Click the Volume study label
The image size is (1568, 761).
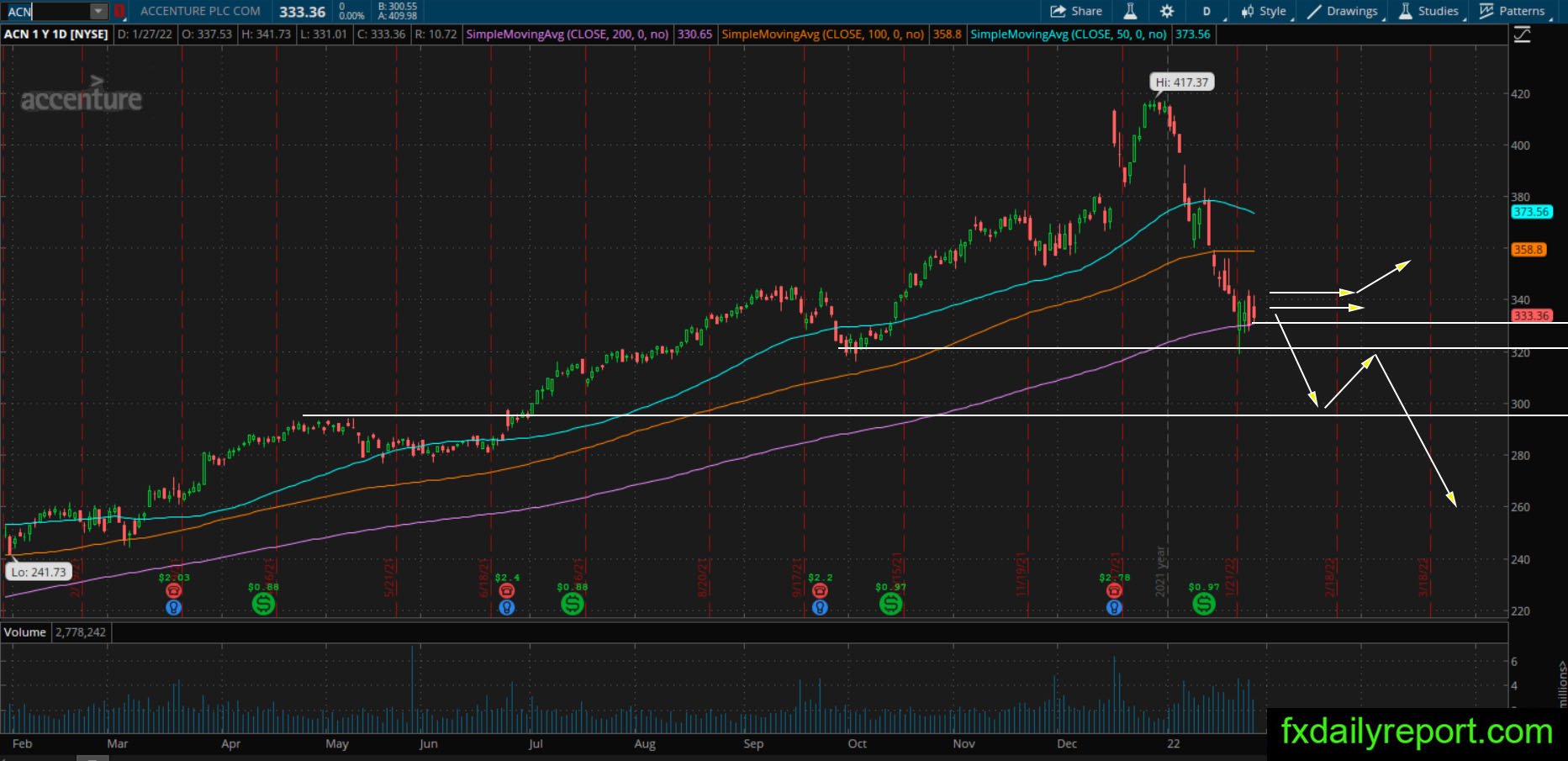coord(24,632)
